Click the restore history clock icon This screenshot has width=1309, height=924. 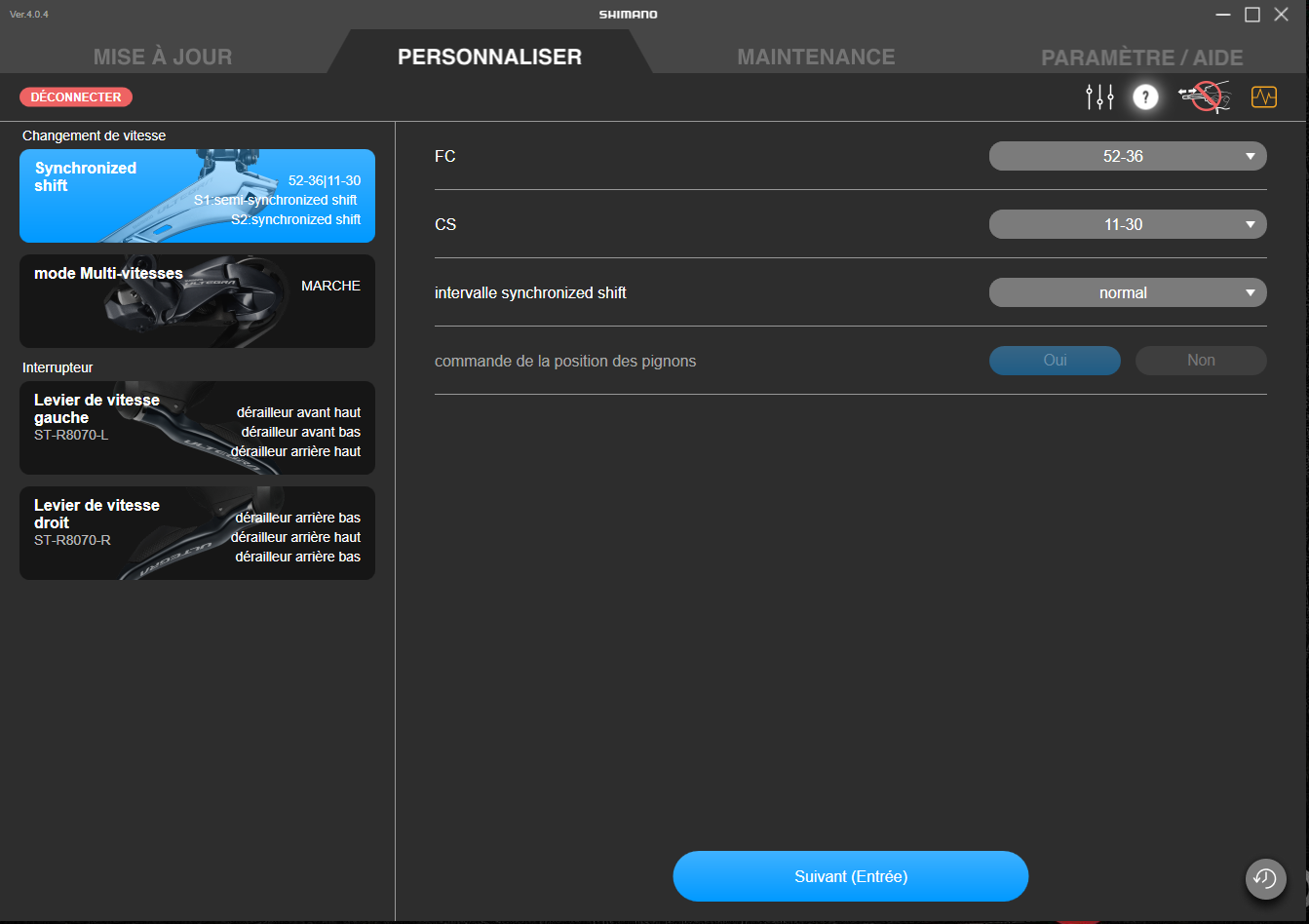(x=1265, y=878)
